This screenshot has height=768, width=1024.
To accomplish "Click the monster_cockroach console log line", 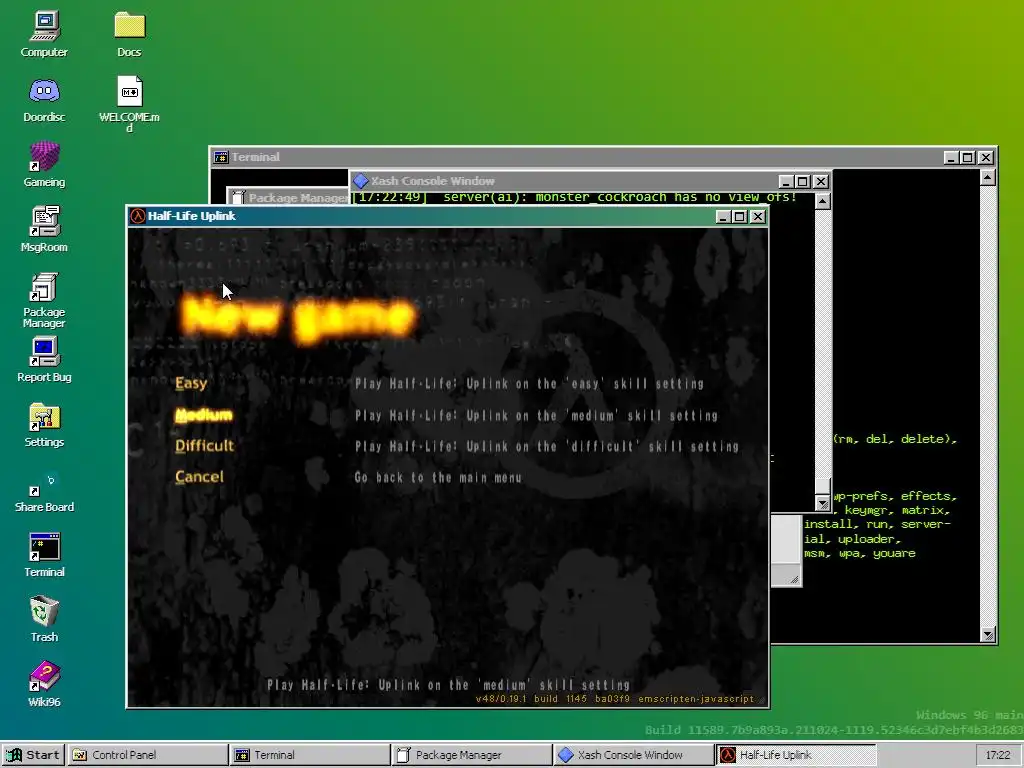I will 575,197.
